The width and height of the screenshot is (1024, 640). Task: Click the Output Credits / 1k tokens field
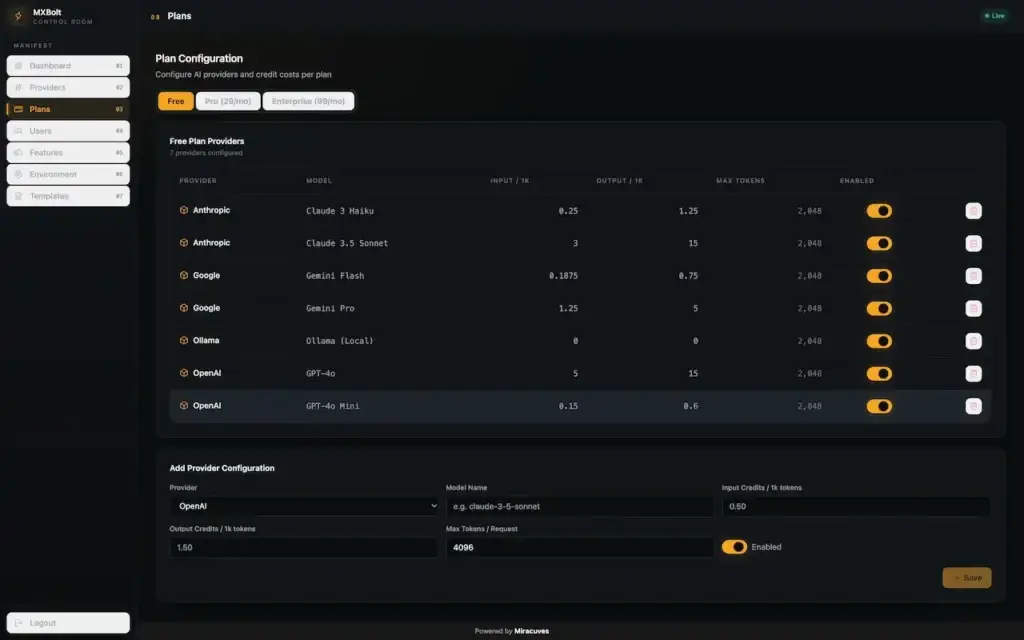pyautogui.click(x=304, y=547)
